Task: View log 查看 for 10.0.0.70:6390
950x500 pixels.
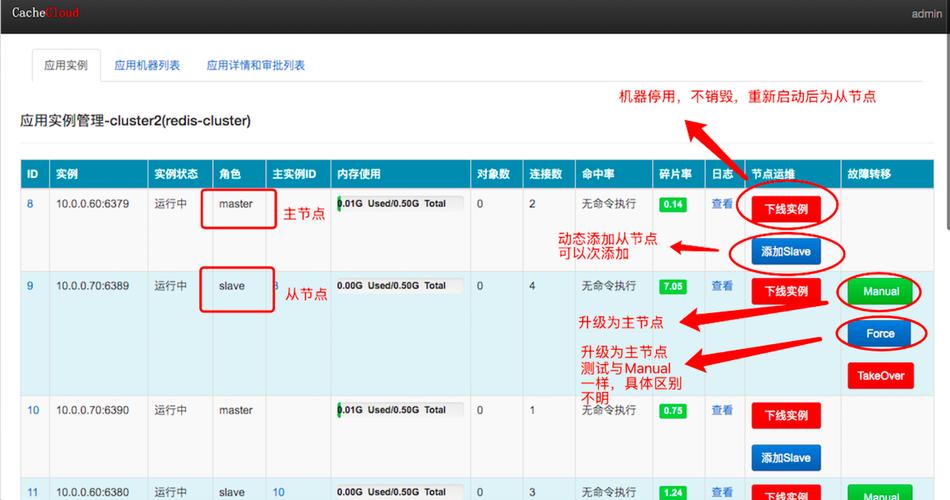Action: 722,410
